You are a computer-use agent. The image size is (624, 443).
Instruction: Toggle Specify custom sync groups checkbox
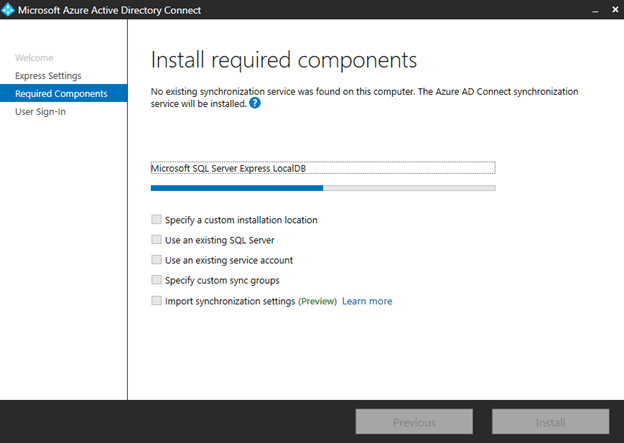155,280
